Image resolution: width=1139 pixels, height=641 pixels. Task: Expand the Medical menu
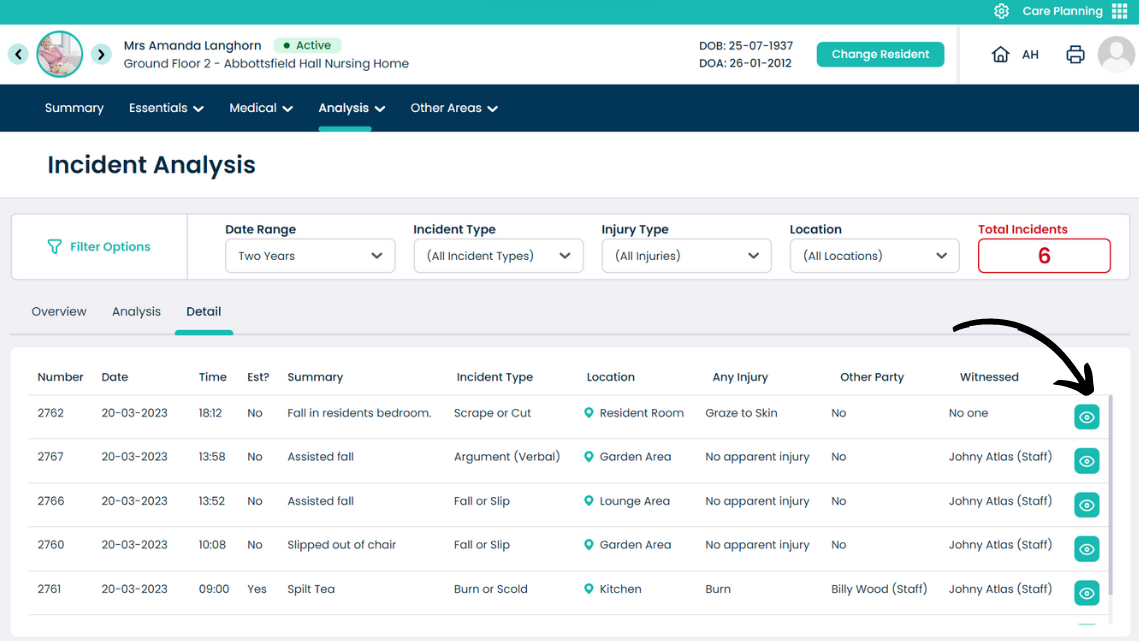261,108
